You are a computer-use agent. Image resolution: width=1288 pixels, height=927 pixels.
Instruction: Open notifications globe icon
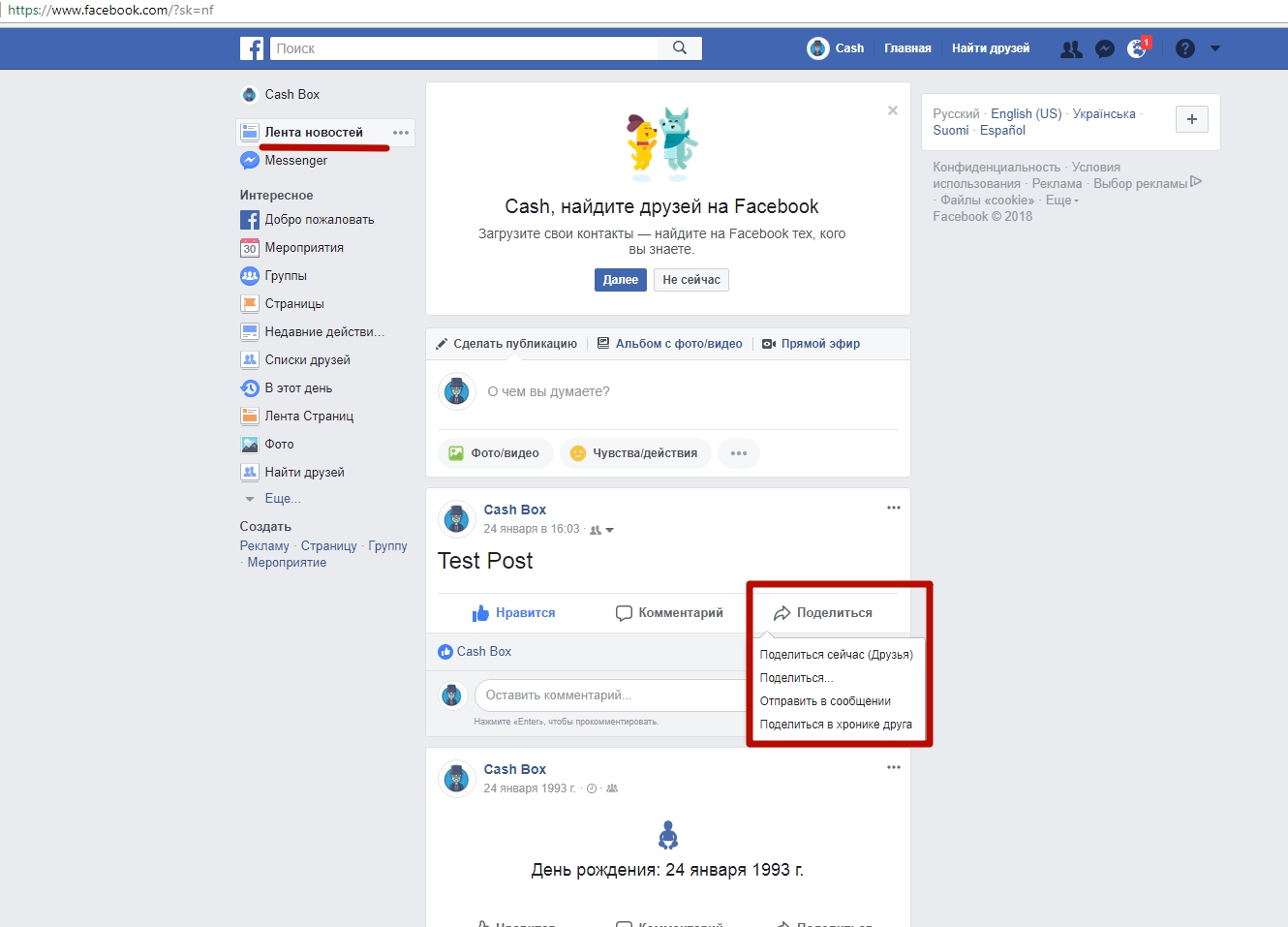[x=1137, y=49]
